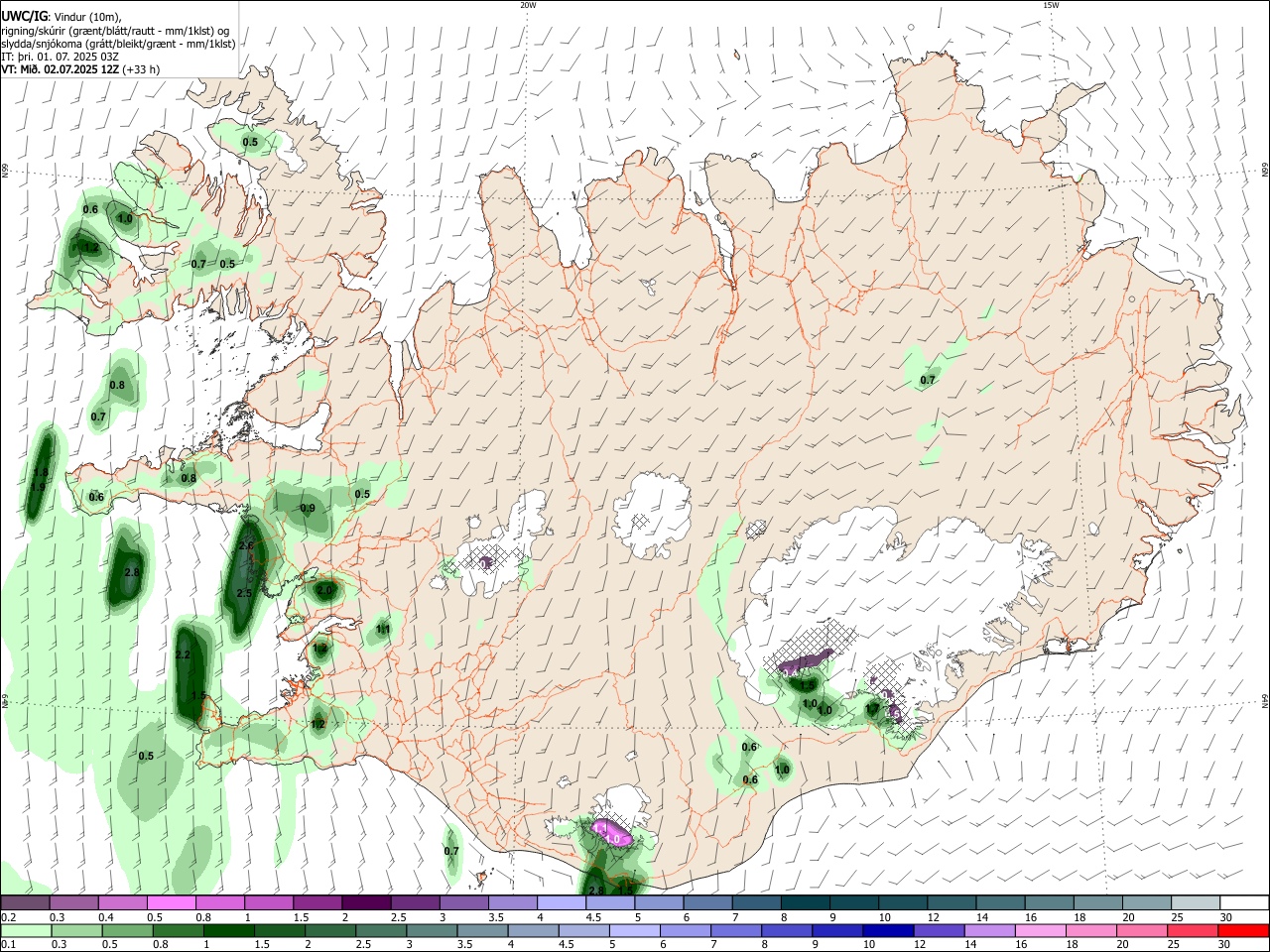Select the 0.5 value at the Westfjords' northern tip
The image size is (1270, 952).
point(250,142)
